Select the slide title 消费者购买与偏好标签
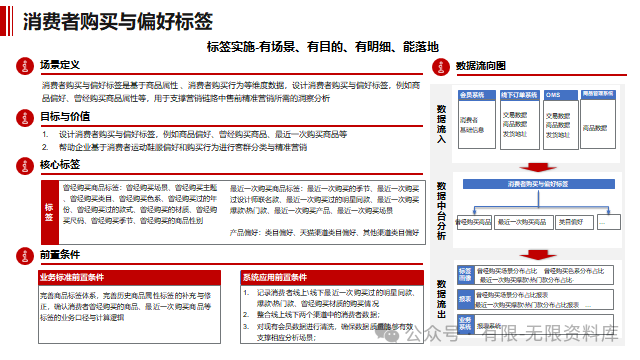Image resolution: width=640 pixels, height=360 pixels. 118,21
